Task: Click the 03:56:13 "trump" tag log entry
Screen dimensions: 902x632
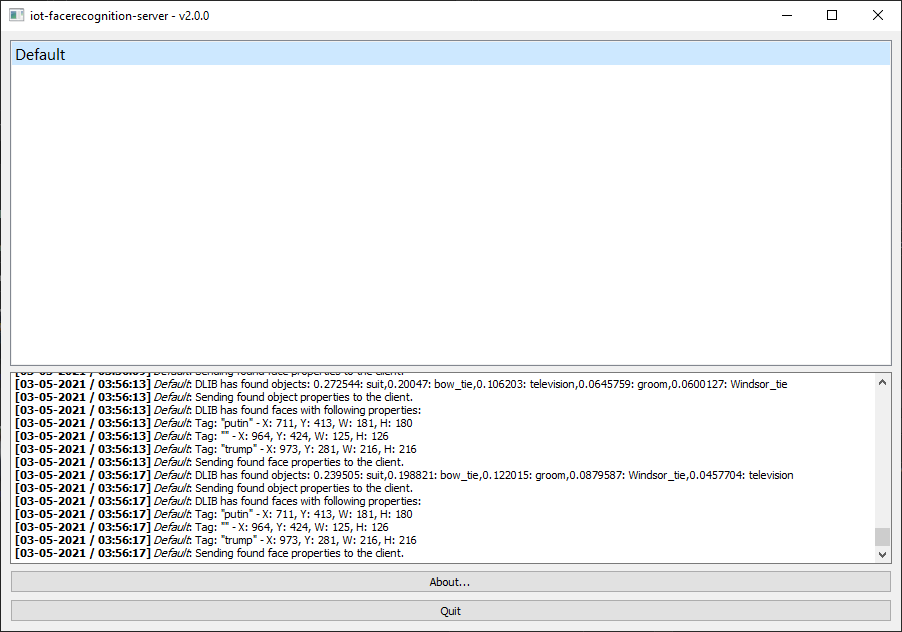Action: (x=300, y=449)
